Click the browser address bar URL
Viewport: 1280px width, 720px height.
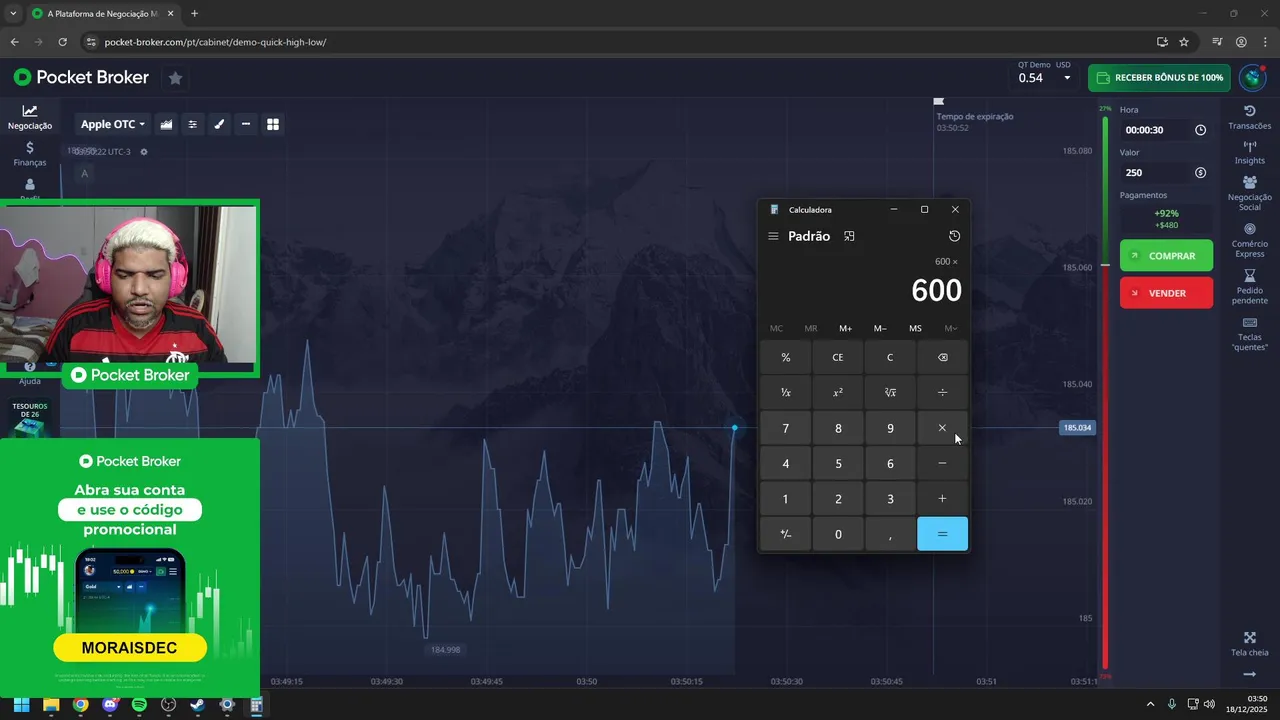(215, 42)
